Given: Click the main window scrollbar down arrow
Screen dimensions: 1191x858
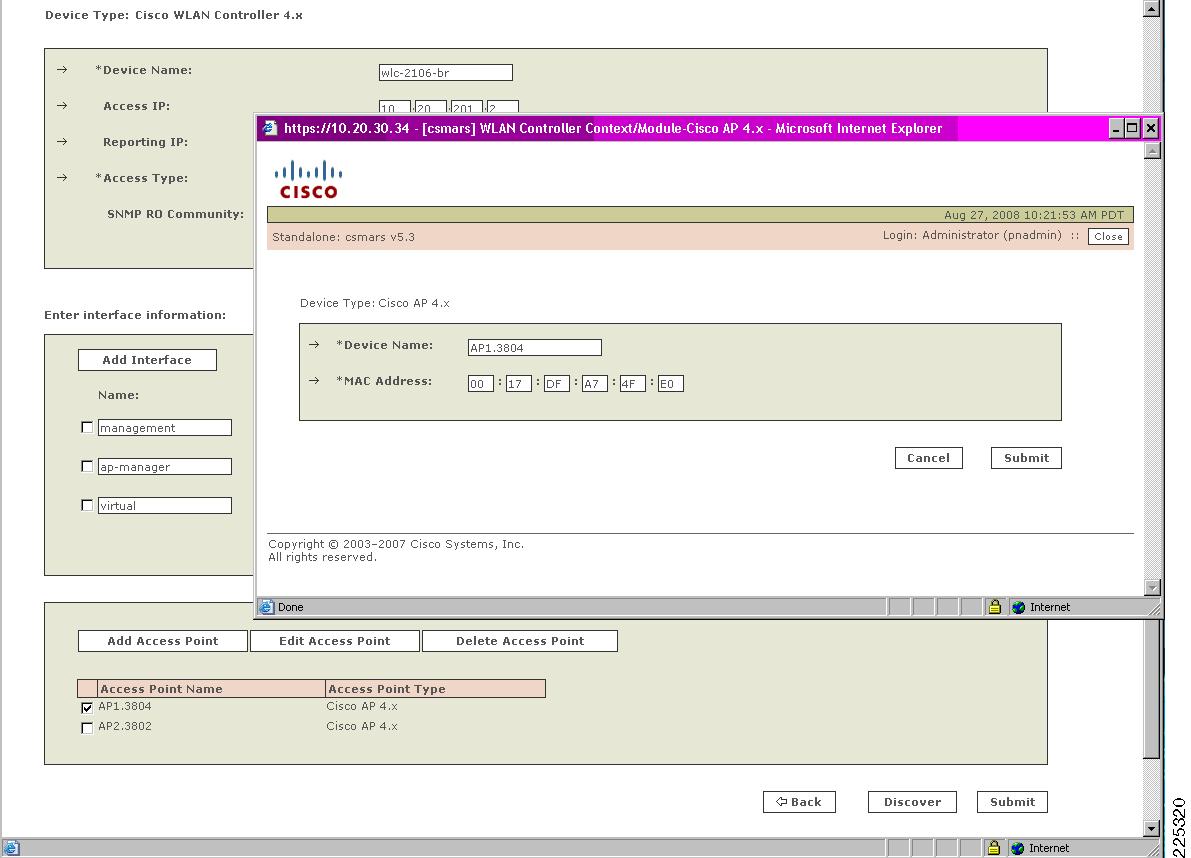Looking at the screenshot, I should tap(1152, 829).
